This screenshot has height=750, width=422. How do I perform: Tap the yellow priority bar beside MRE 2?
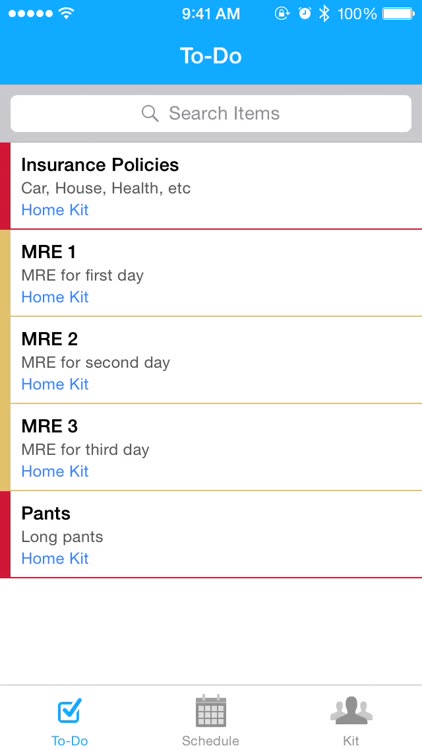[5, 360]
